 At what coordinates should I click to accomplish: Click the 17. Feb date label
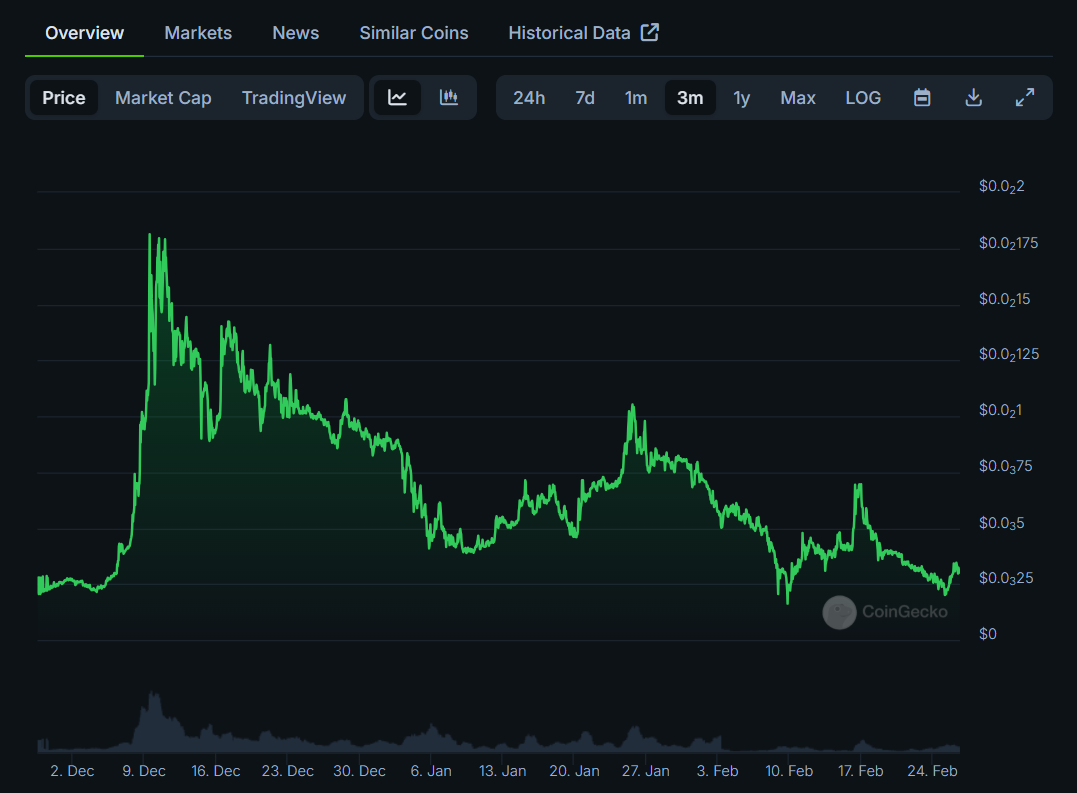(x=861, y=771)
